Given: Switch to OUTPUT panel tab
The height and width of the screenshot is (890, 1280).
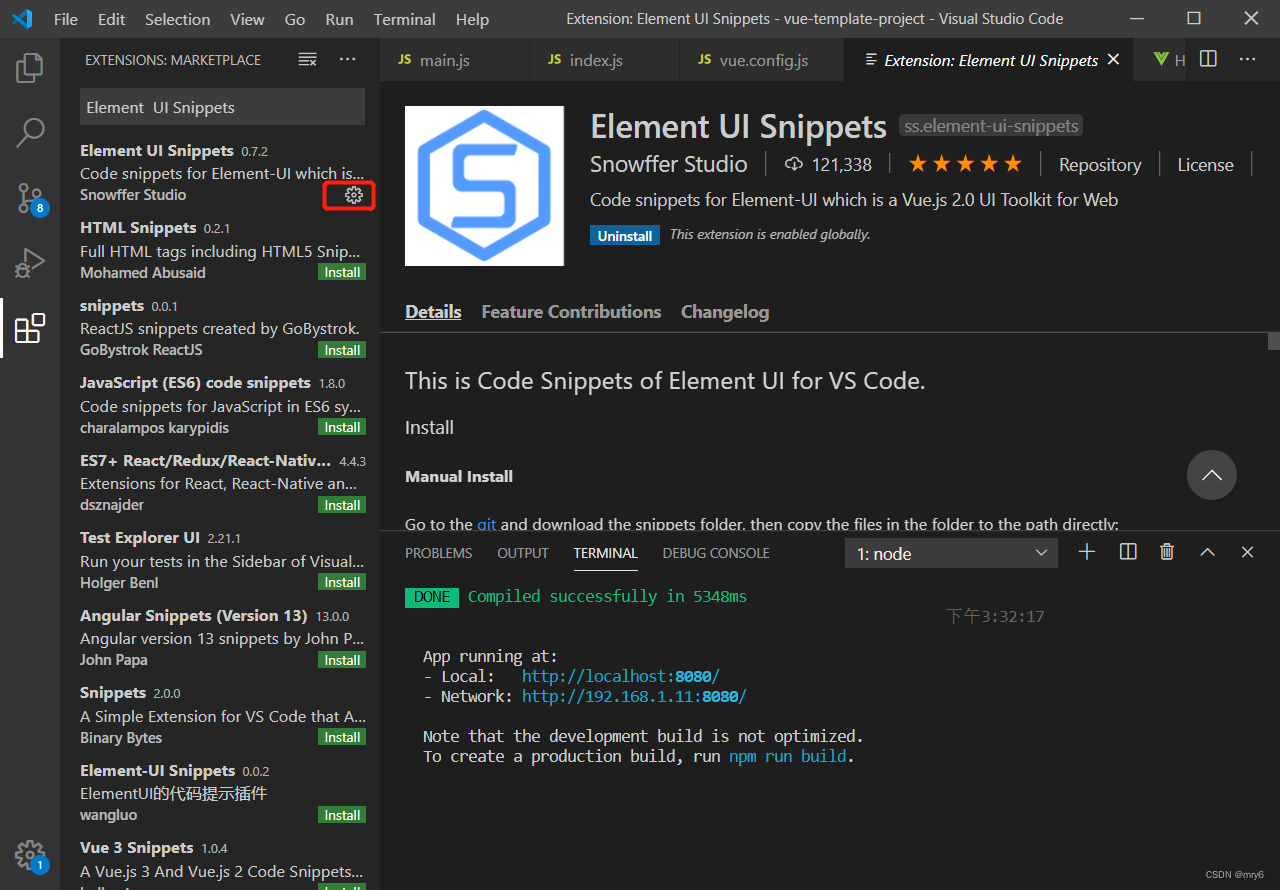Looking at the screenshot, I should point(523,553).
